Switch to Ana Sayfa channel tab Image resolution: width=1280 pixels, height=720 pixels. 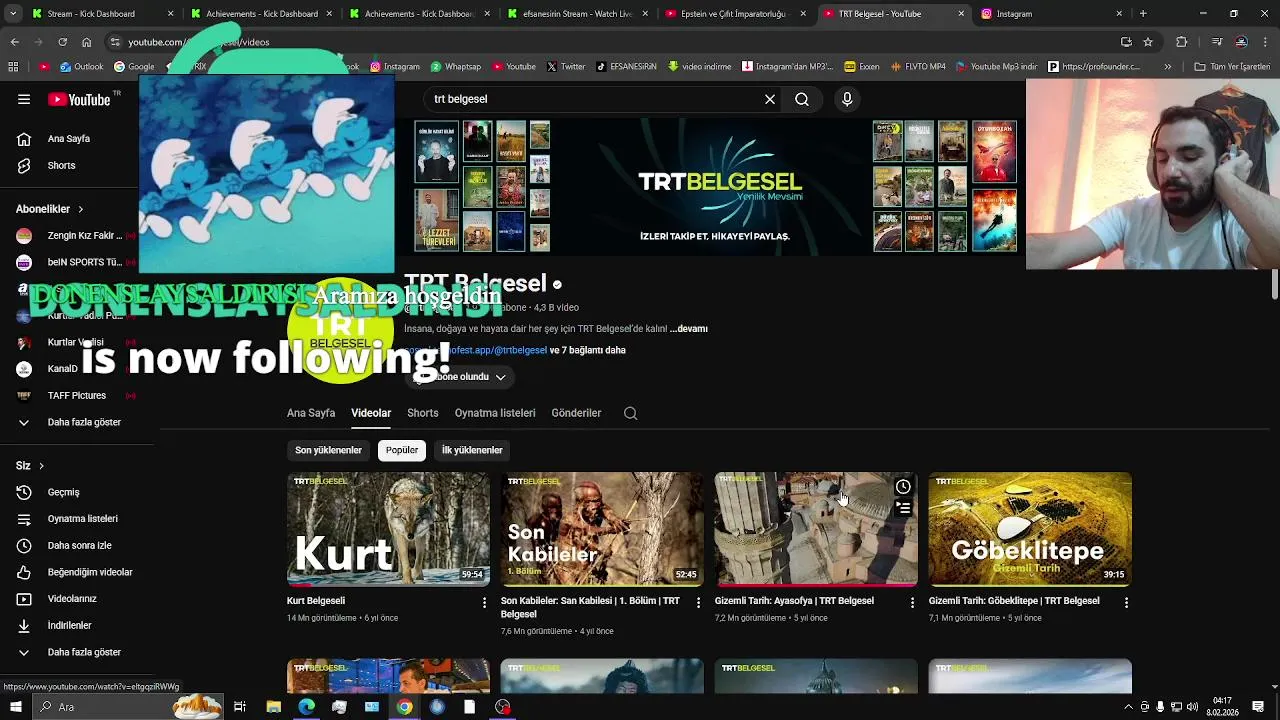click(311, 413)
